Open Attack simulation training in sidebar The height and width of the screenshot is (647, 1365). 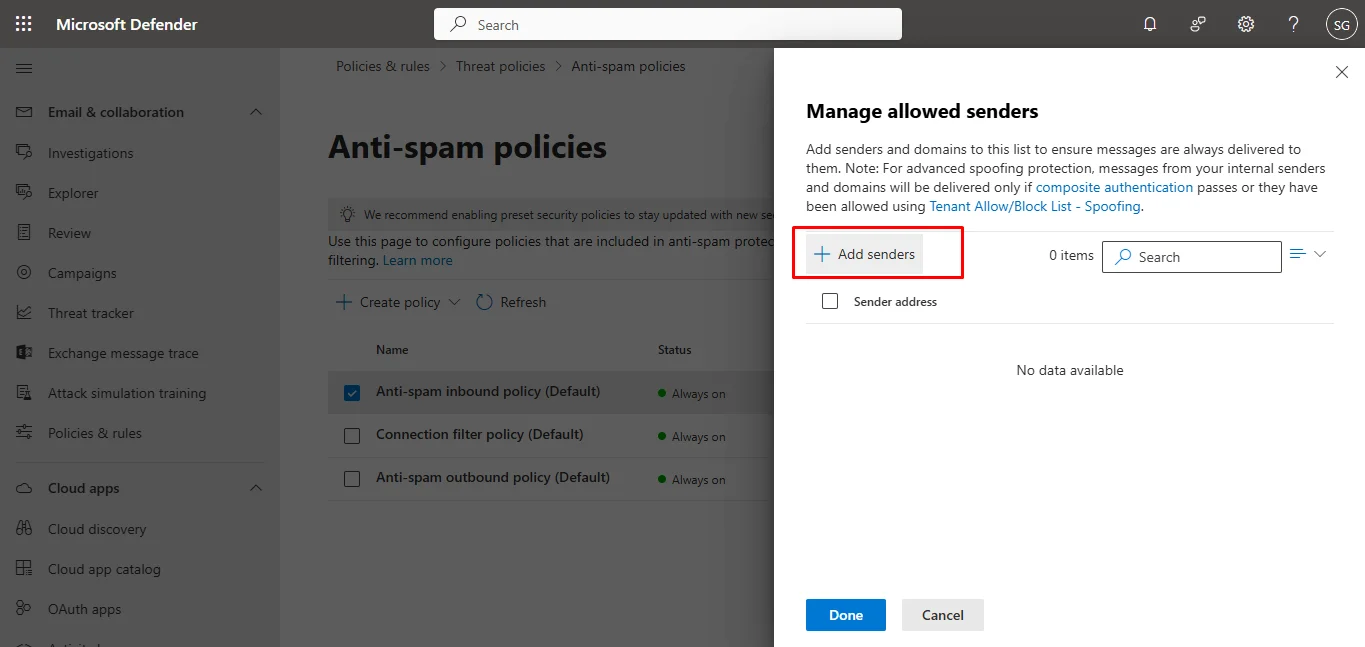point(127,393)
